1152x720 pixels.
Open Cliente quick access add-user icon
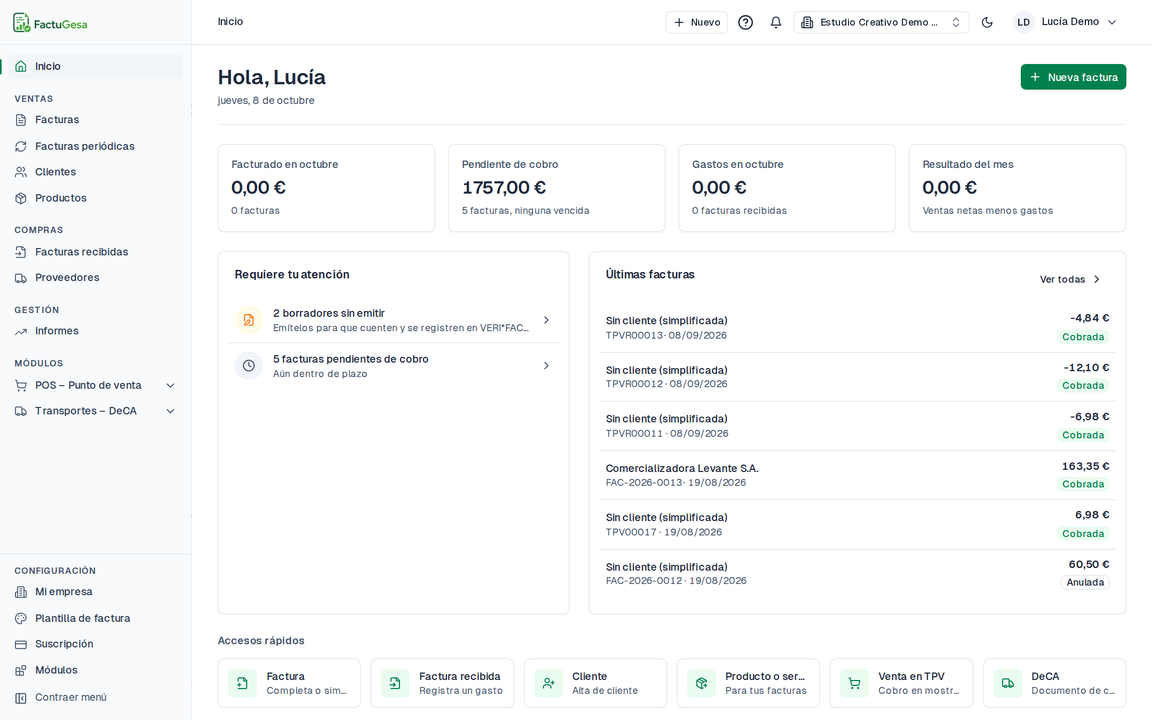pyautogui.click(x=548, y=683)
